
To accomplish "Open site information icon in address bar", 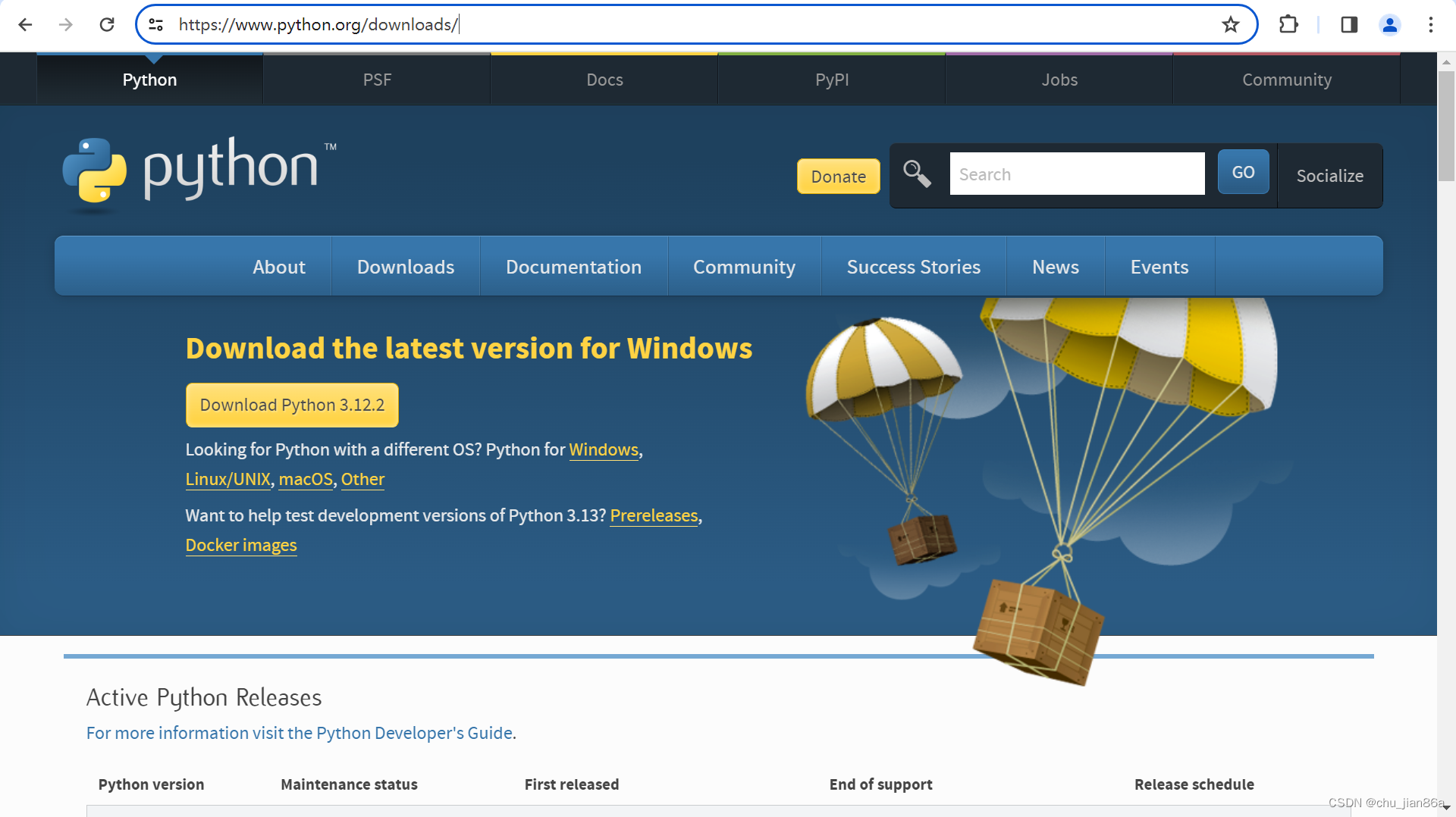I will (x=156, y=24).
